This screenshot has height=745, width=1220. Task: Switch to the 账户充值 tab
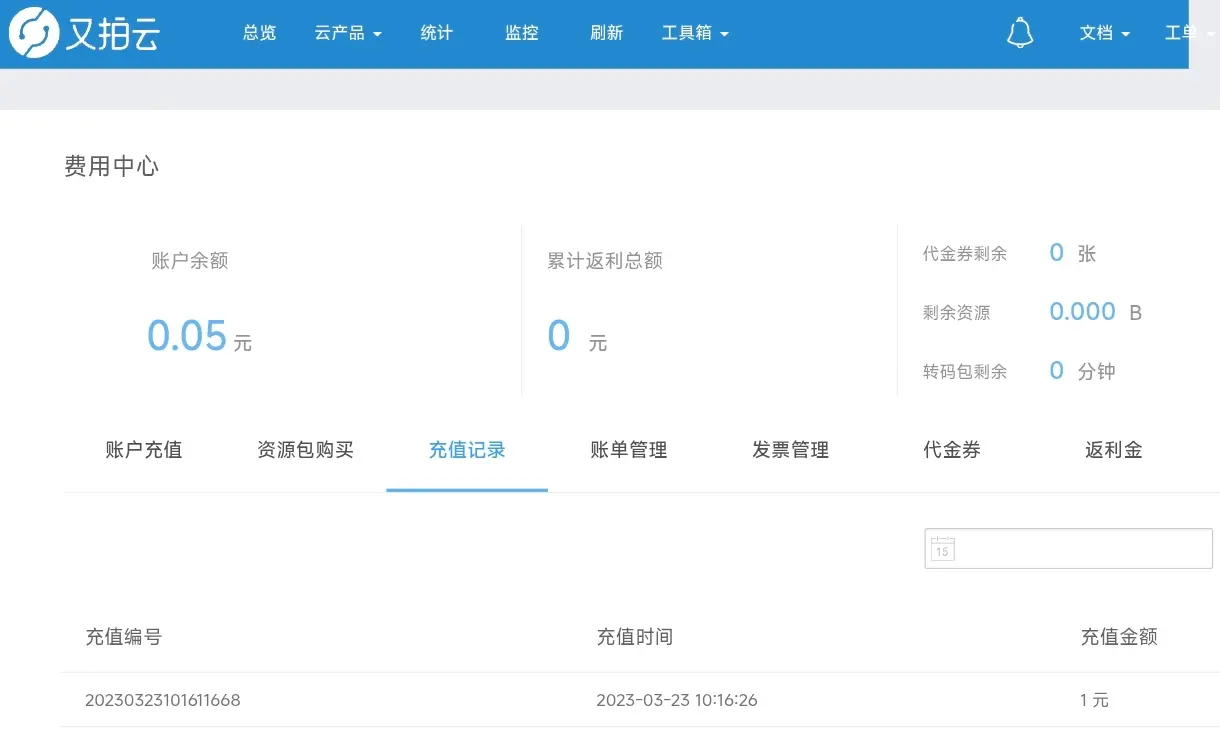[x=143, y=450]
